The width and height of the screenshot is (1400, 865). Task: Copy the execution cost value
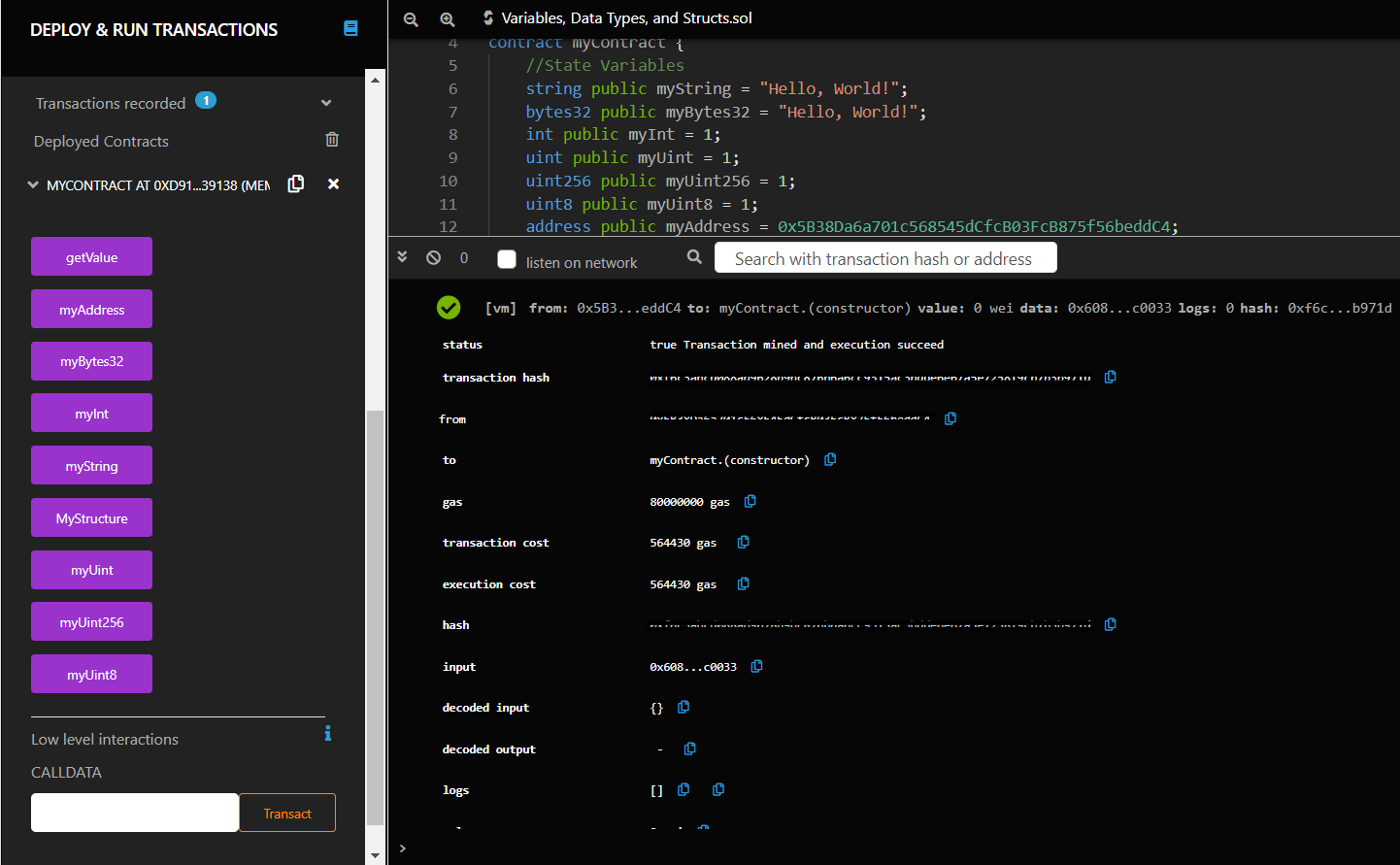tap(743, 583)
